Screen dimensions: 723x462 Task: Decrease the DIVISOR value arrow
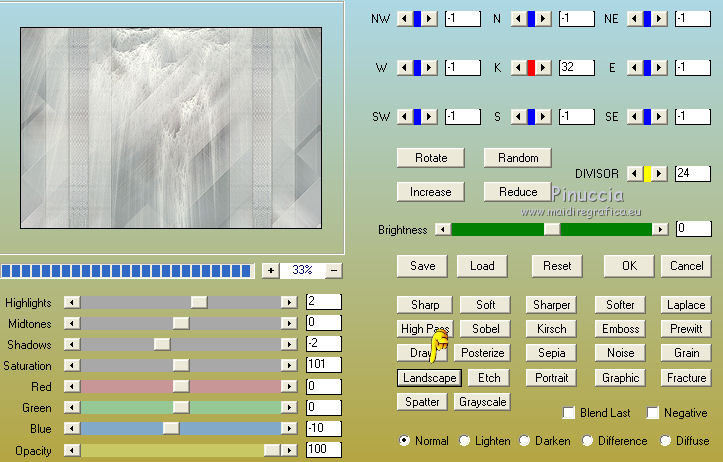[x=635, y=174]
